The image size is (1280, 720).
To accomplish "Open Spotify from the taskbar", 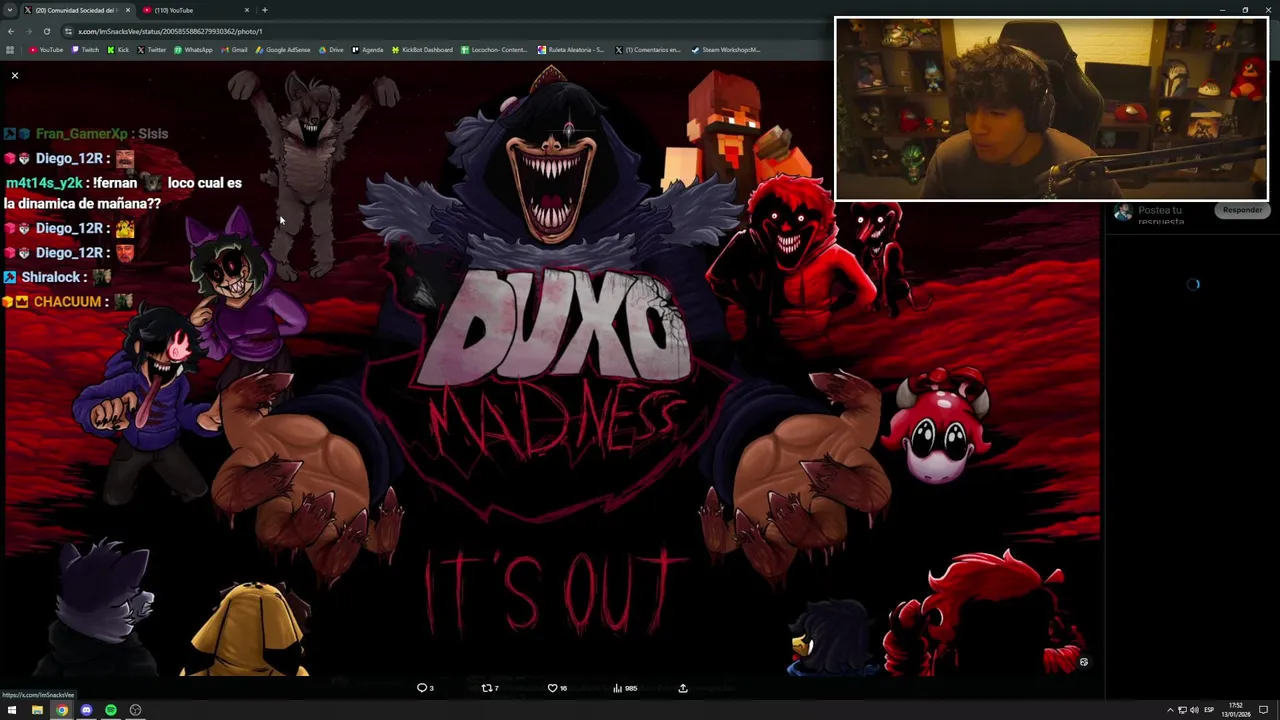I will click(111, 710).
